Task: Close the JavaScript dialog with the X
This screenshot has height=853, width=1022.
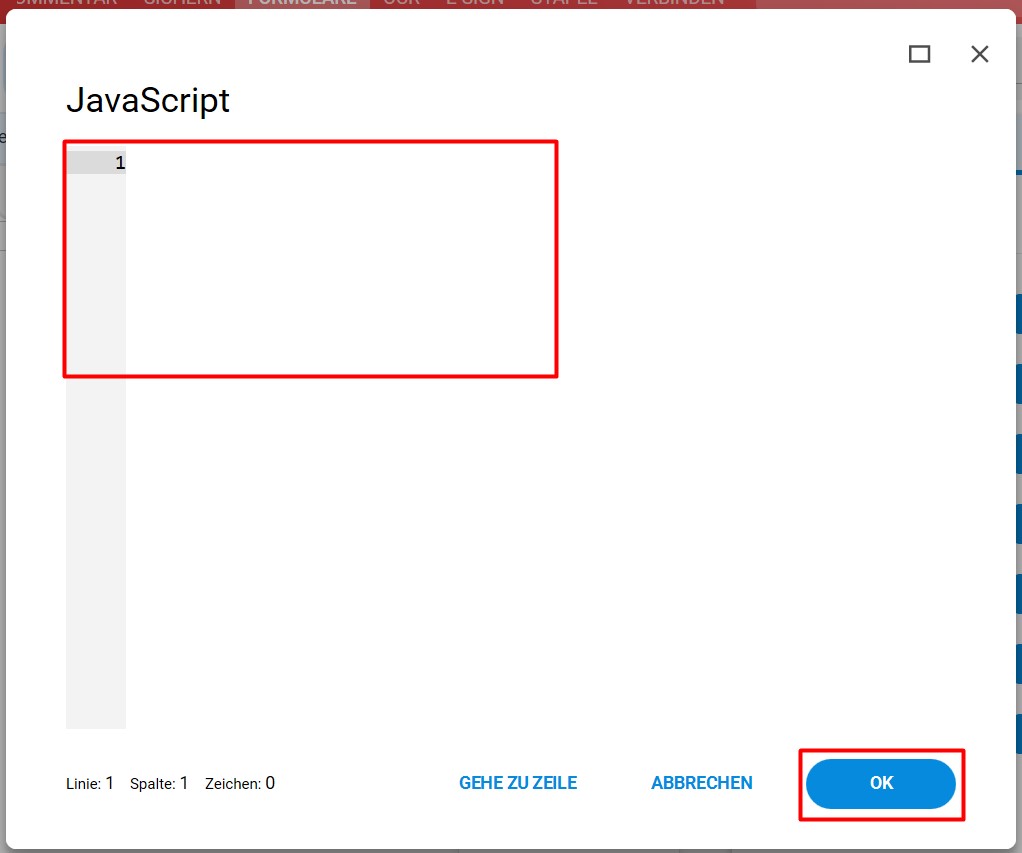Action: tap(979, 54)
